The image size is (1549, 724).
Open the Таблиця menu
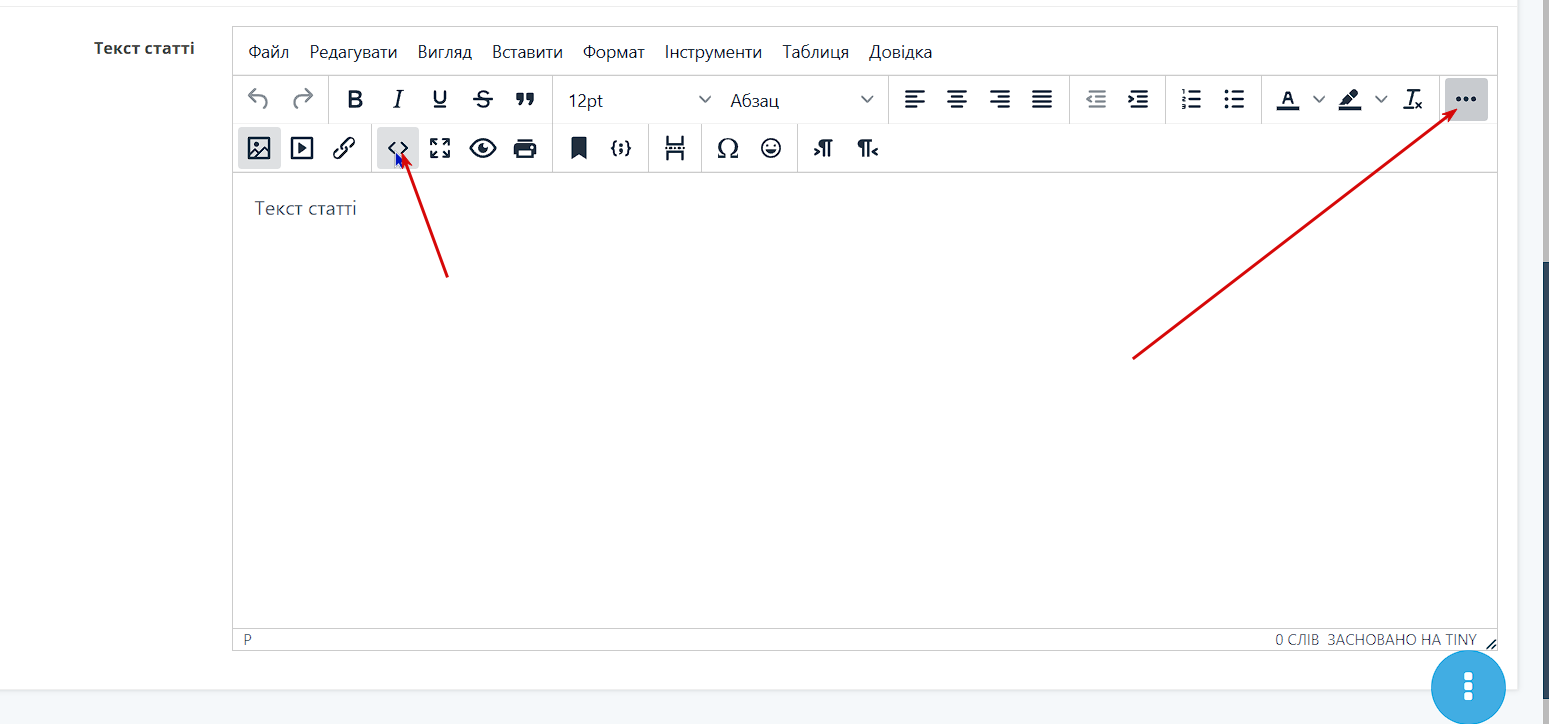click(816, 52)
